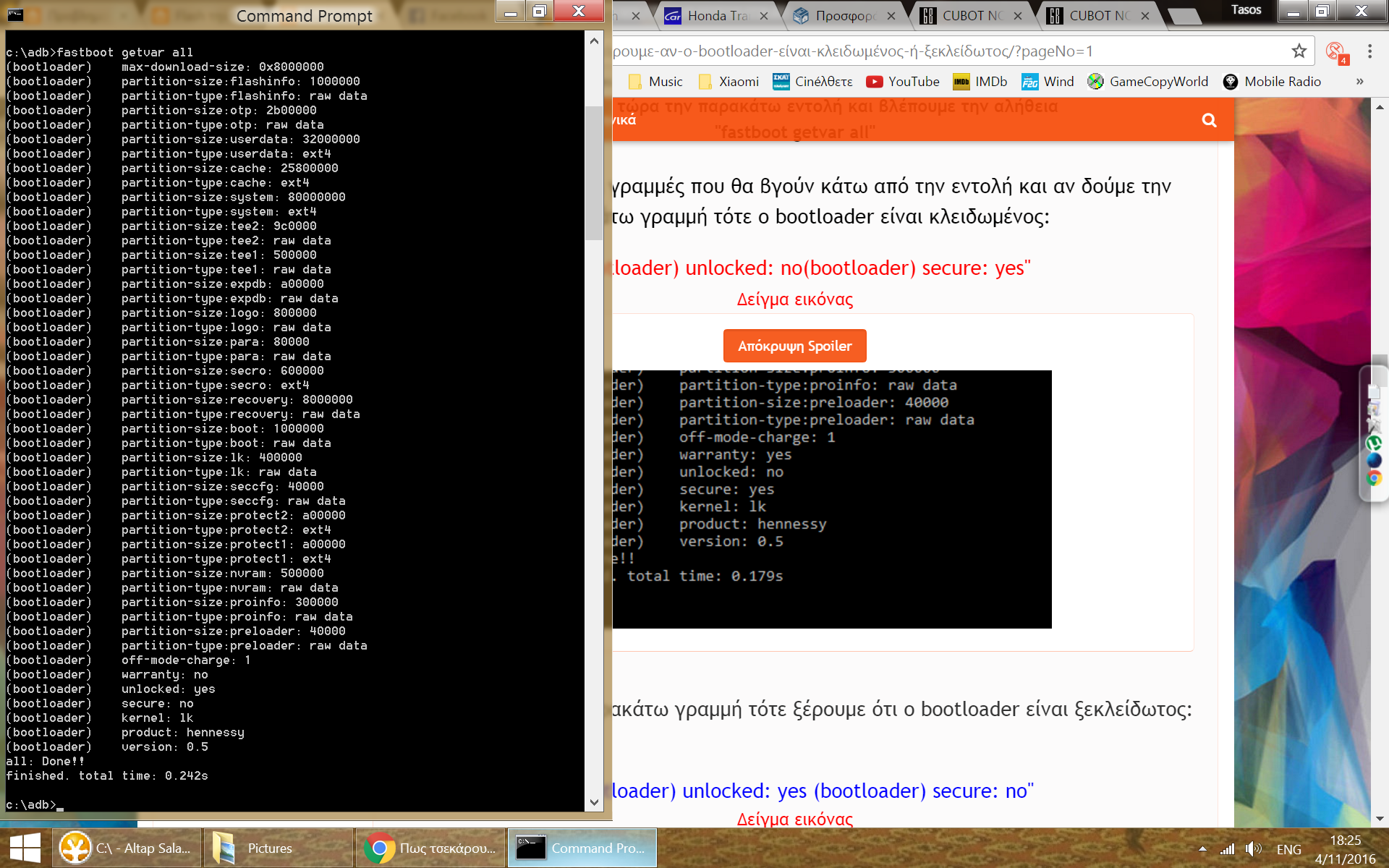Expand the bookmarks overflow chevron

pyautogui.click(x=1359, y=82)
